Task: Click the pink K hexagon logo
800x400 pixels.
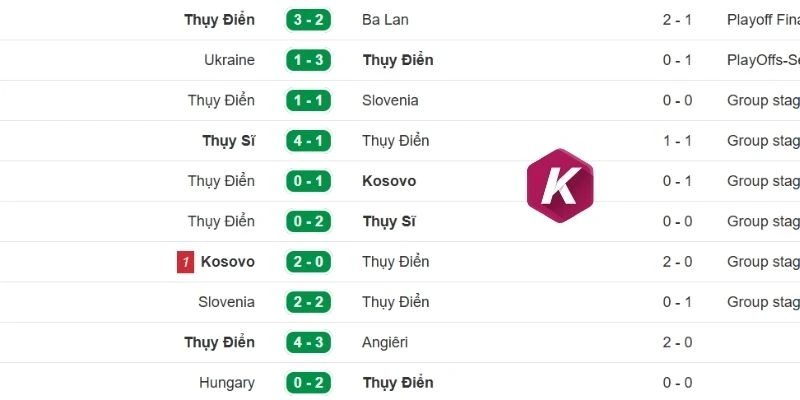Action: click(x=560, y=185)
